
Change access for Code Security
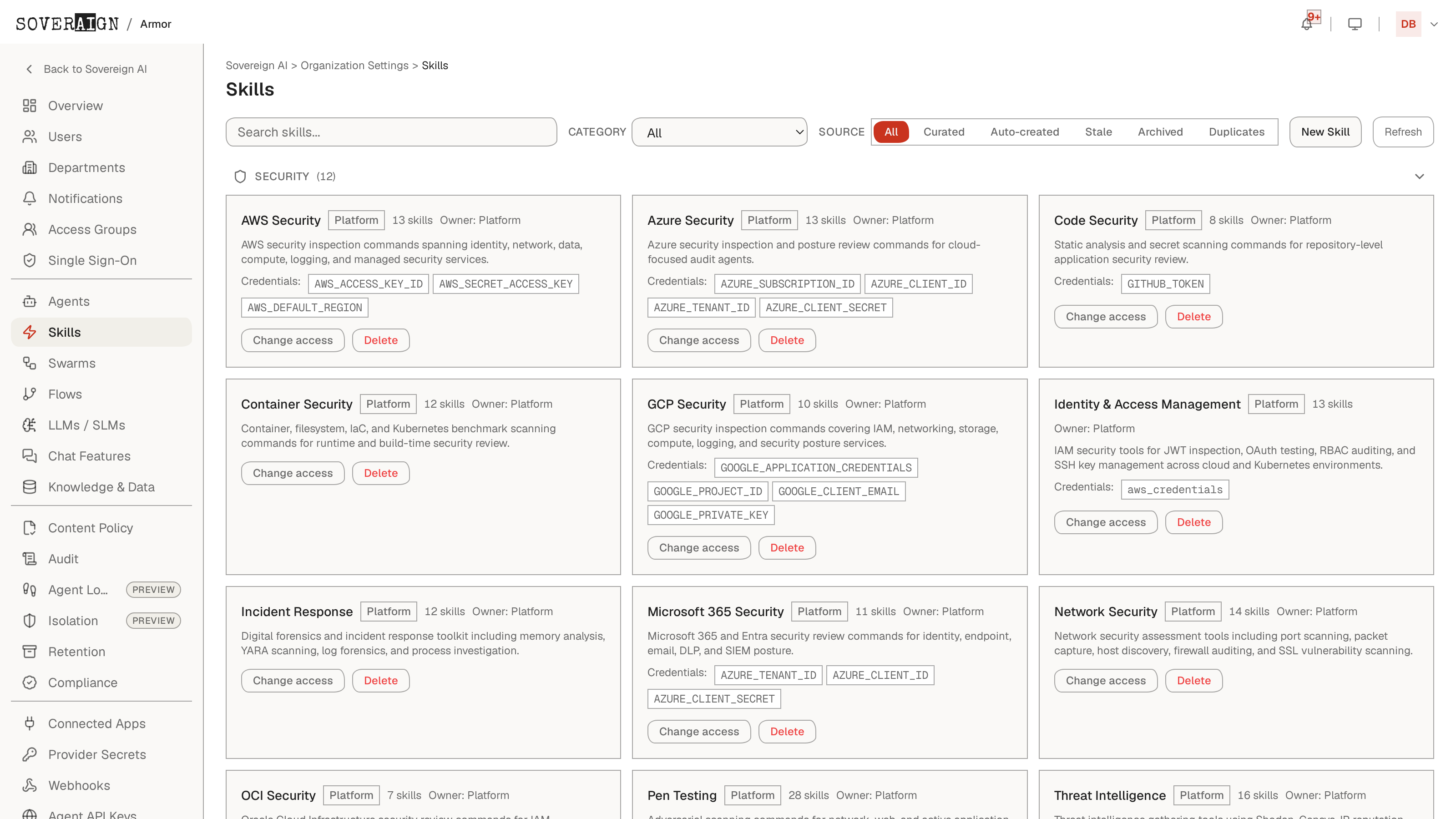(x=1105, y=317)
